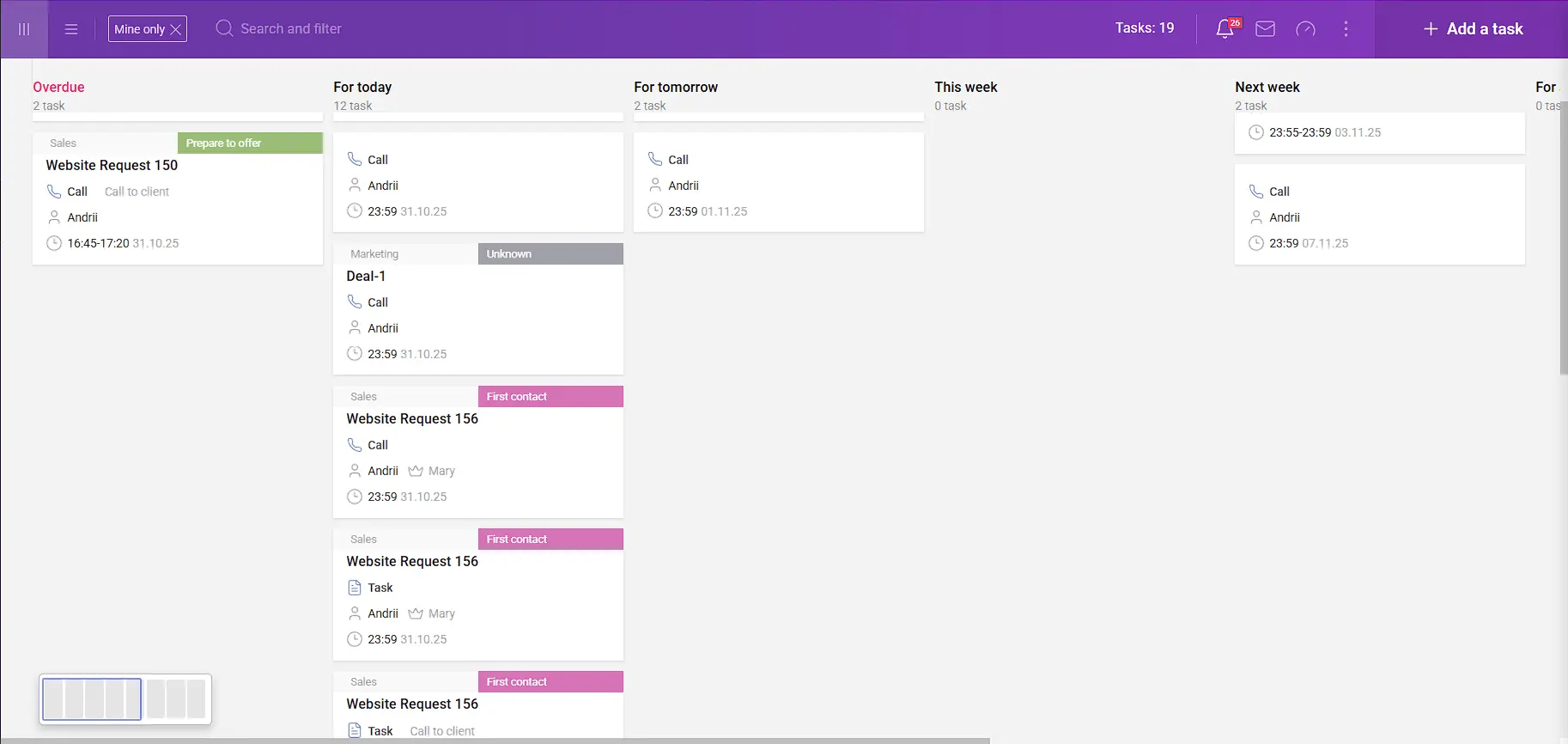
Task: Click person icon on For tomorrow card
Action: (655, 186)
